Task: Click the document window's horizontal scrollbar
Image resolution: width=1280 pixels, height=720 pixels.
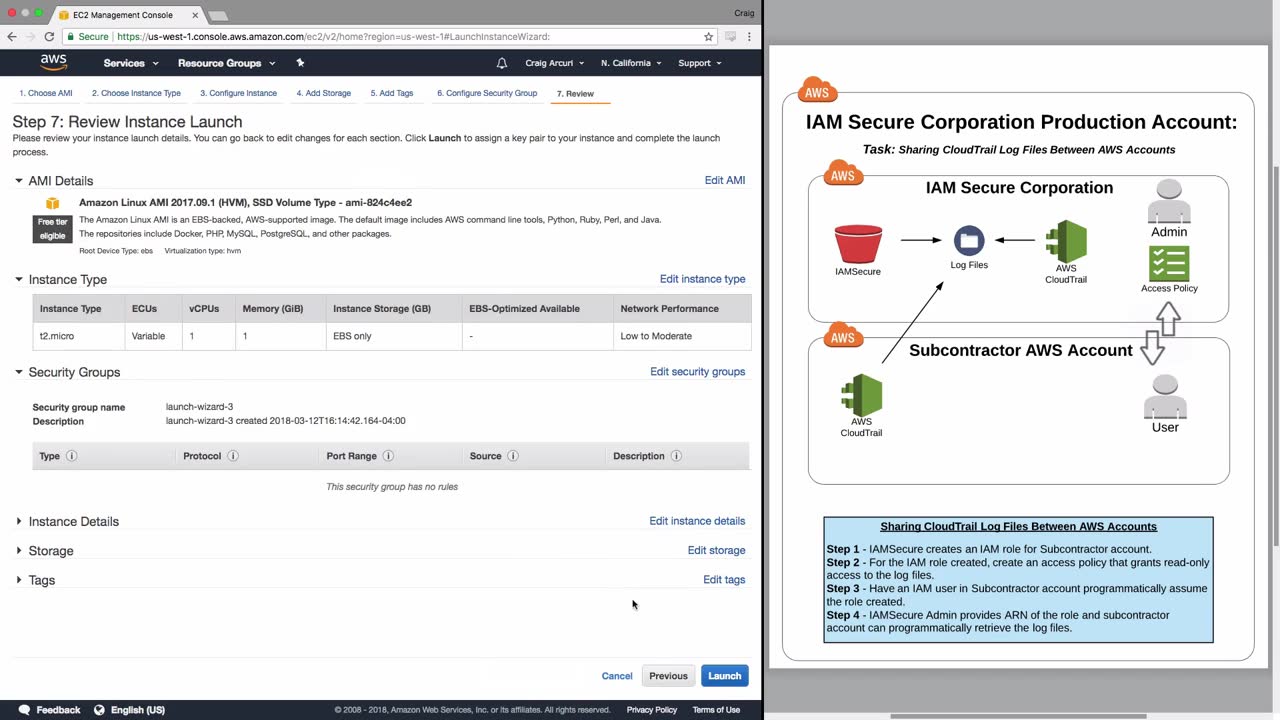Action: [1018, 716]
